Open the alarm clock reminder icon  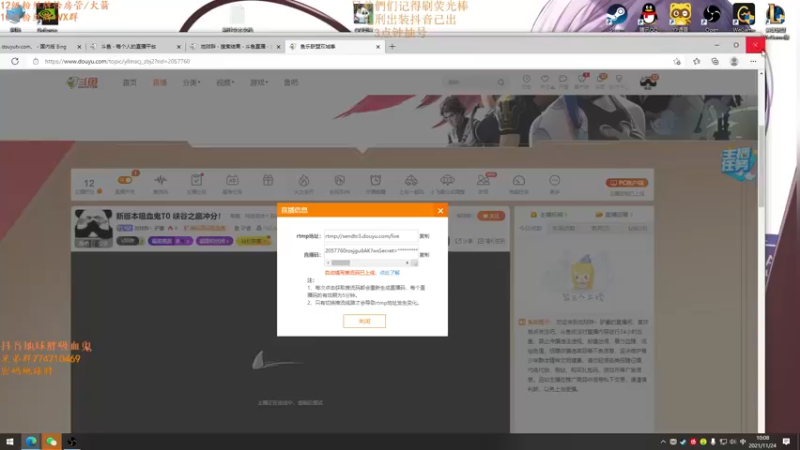coord(376,180)
